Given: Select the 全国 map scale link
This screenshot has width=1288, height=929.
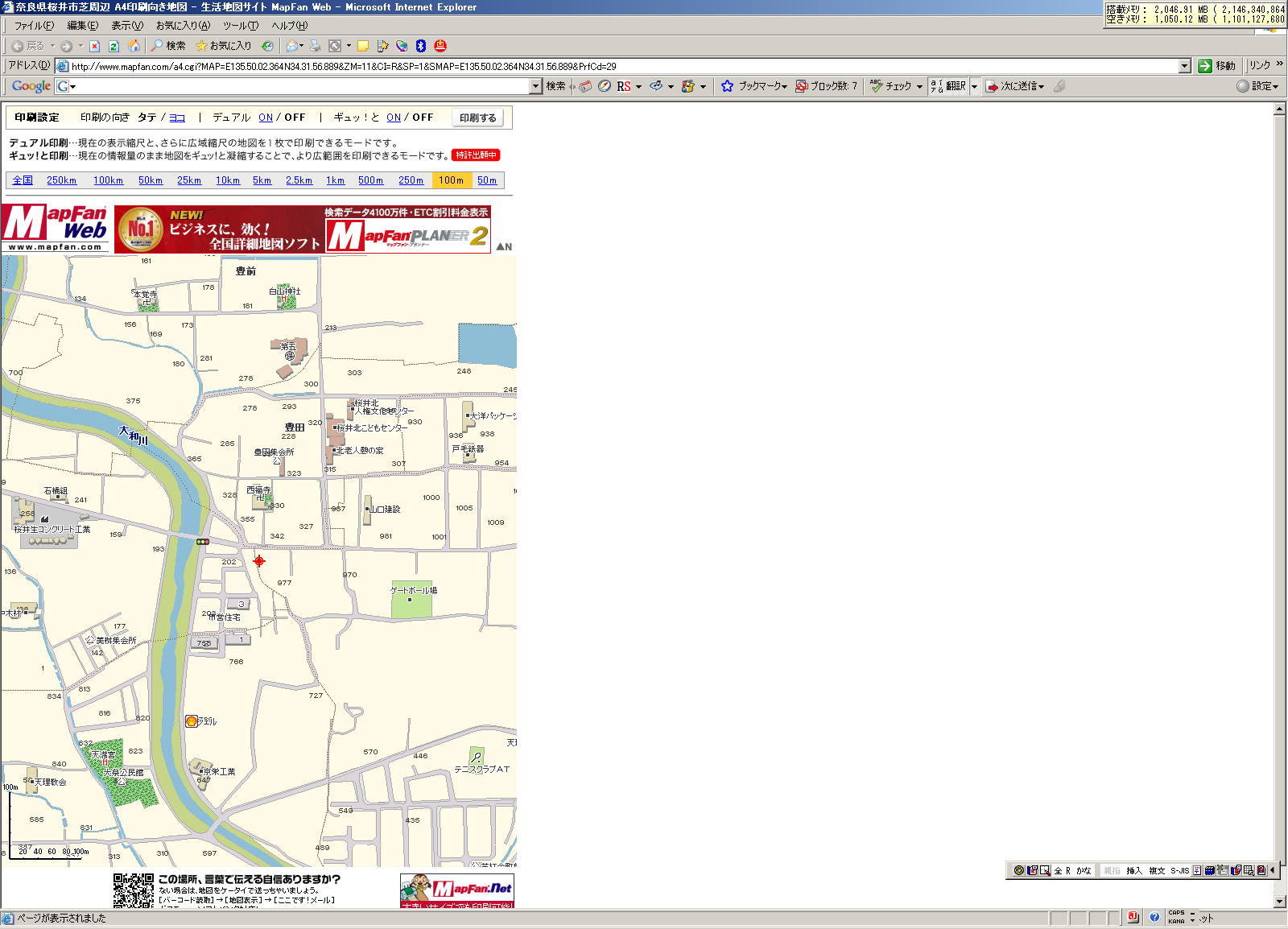Looking at the screenshot, I should [x=23, y=180].
